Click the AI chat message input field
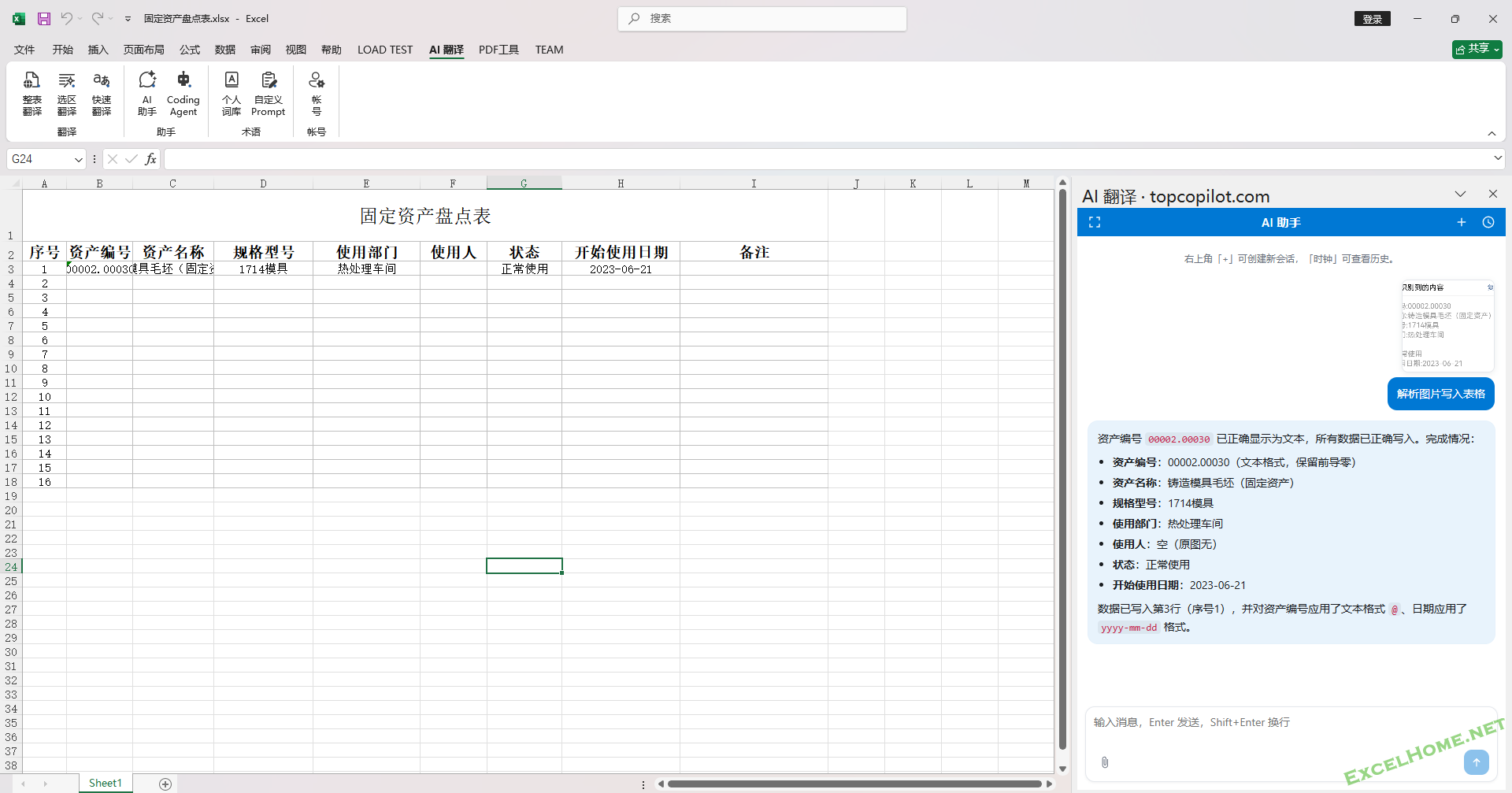 coord(1291,722)
